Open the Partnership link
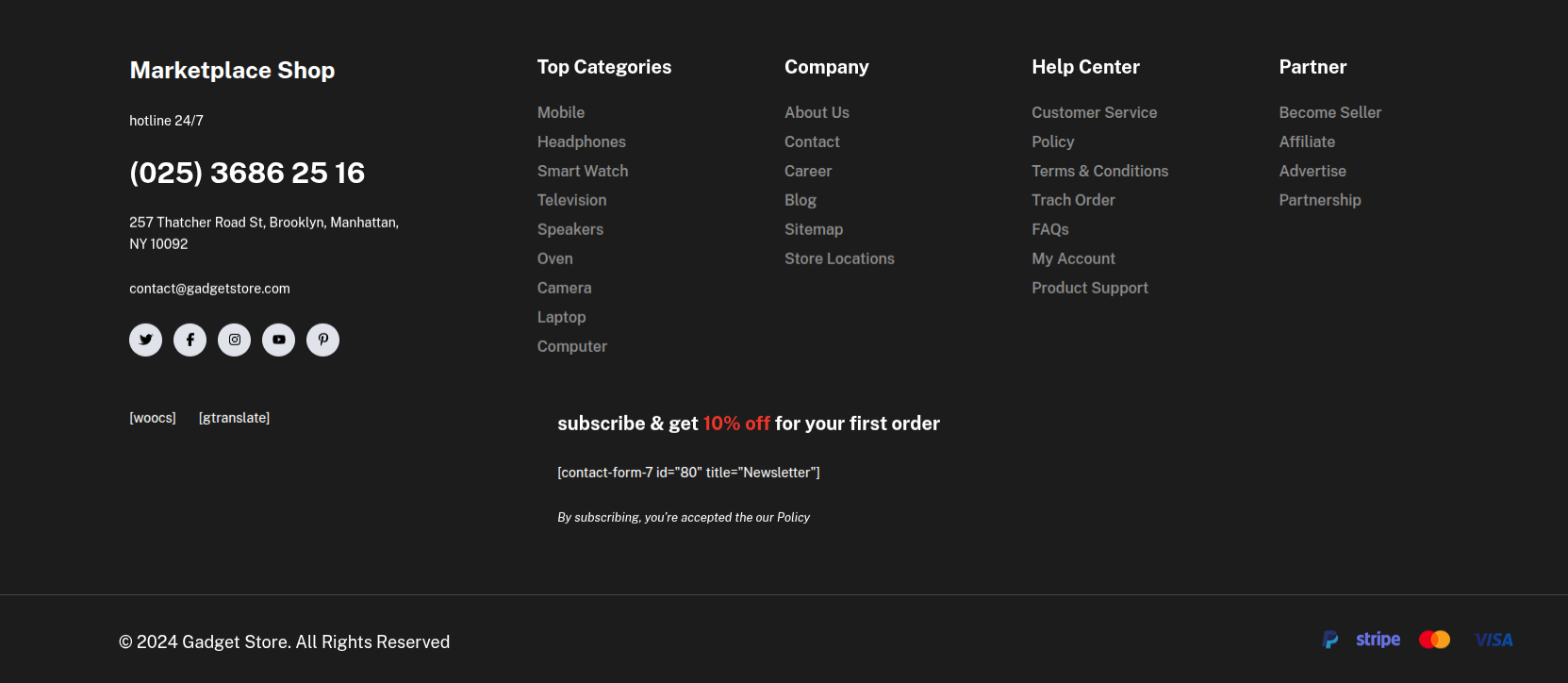The width and height of the screenshot is (1568, 683). point(1319,200)
